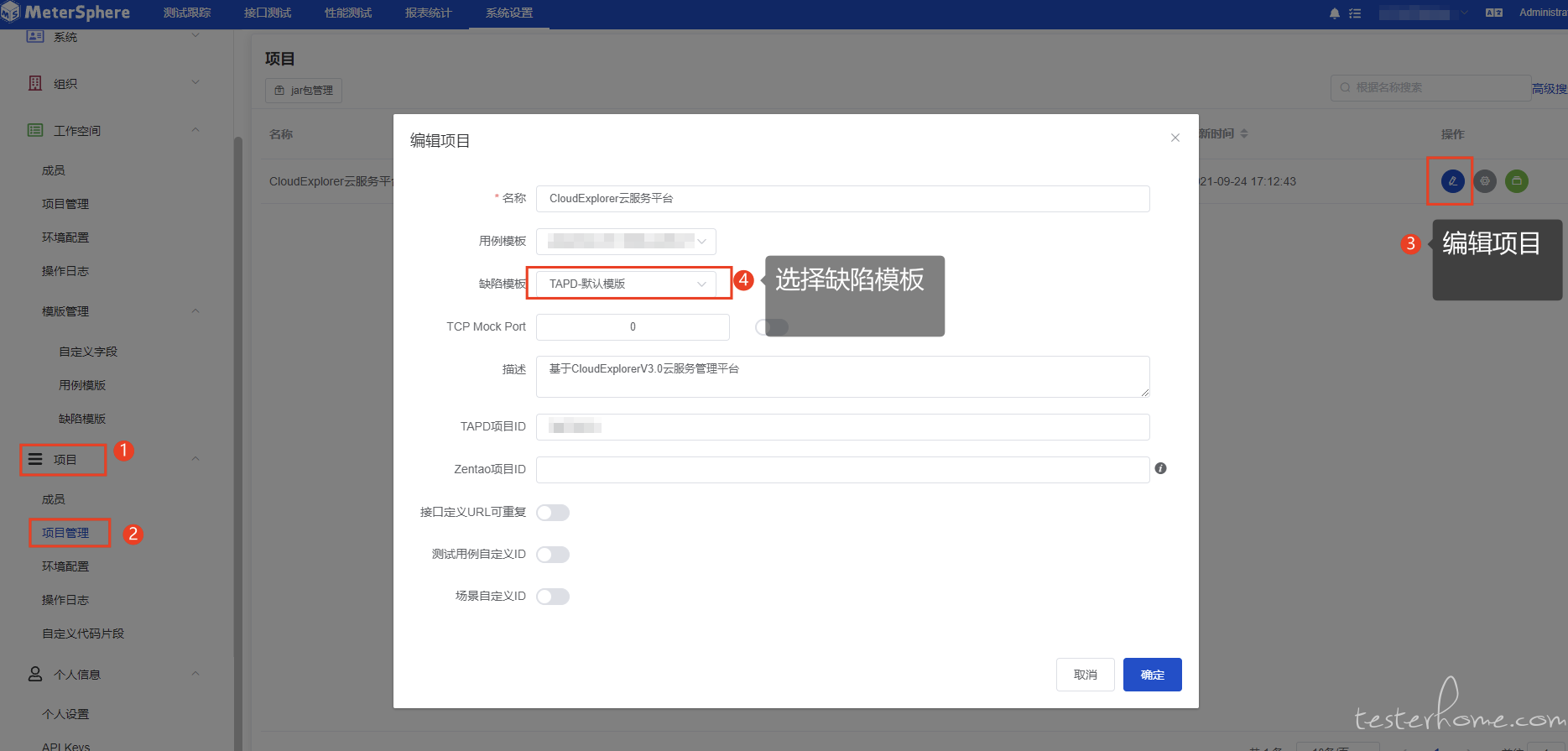Select 环境配置 under 工作空间
This screenshot has height=751, width=1568.
[65, 237]
